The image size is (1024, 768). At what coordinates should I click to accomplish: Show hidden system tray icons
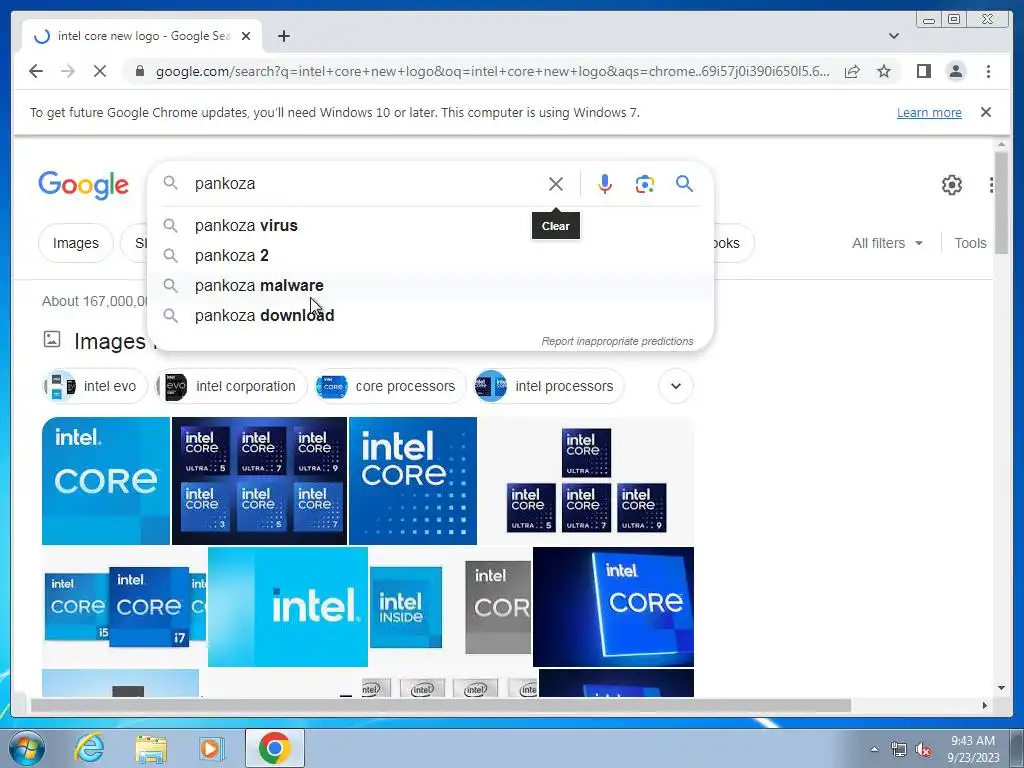tap(874, 749)
